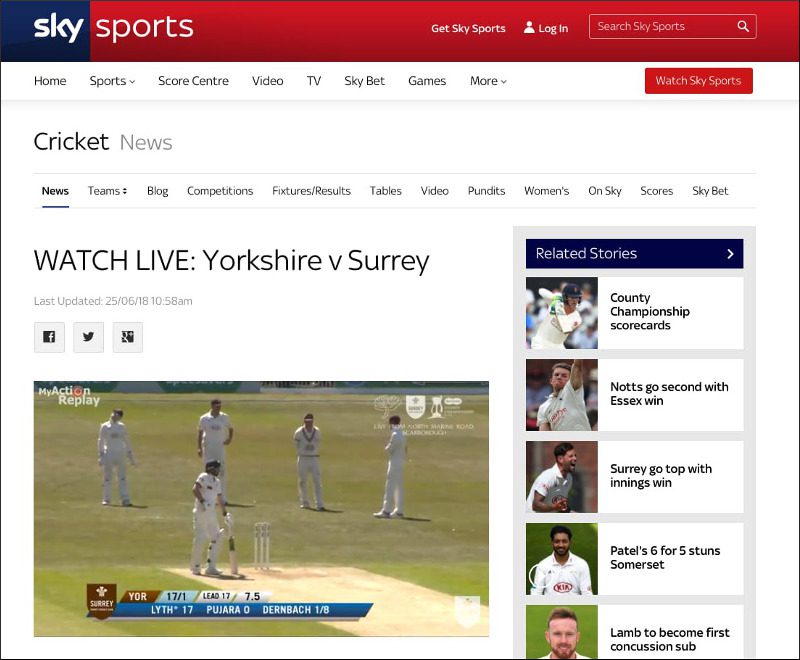Share article on Facebook

coord(49,337)
